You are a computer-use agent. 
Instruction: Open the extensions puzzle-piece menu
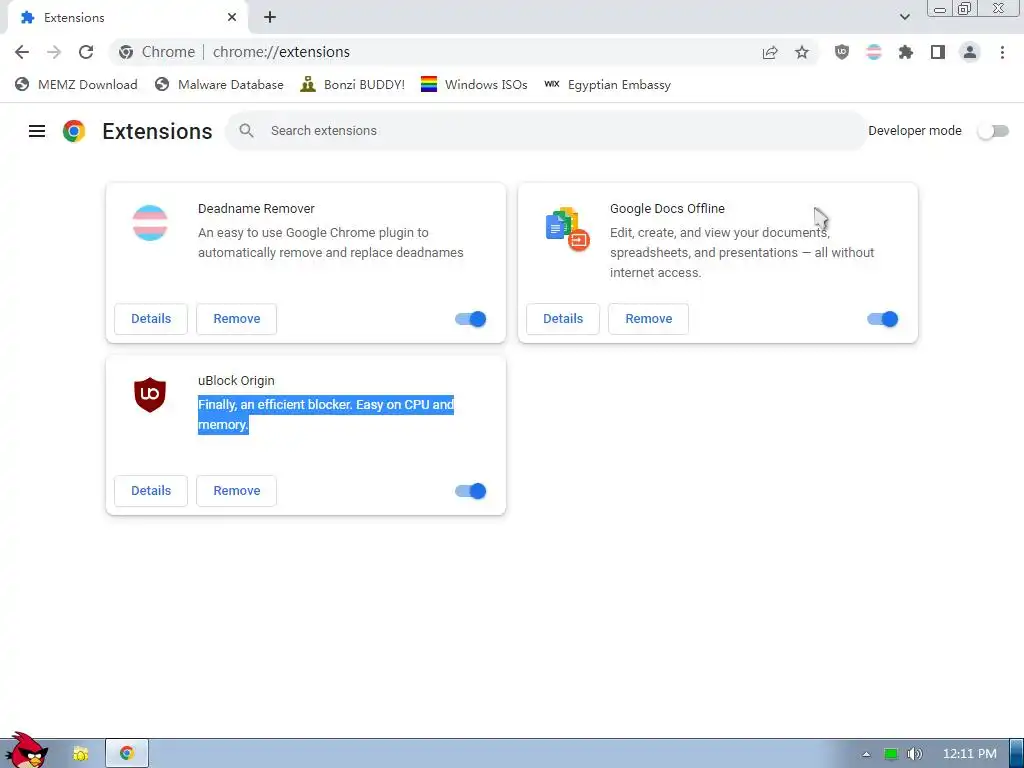(x=906, y=52)
